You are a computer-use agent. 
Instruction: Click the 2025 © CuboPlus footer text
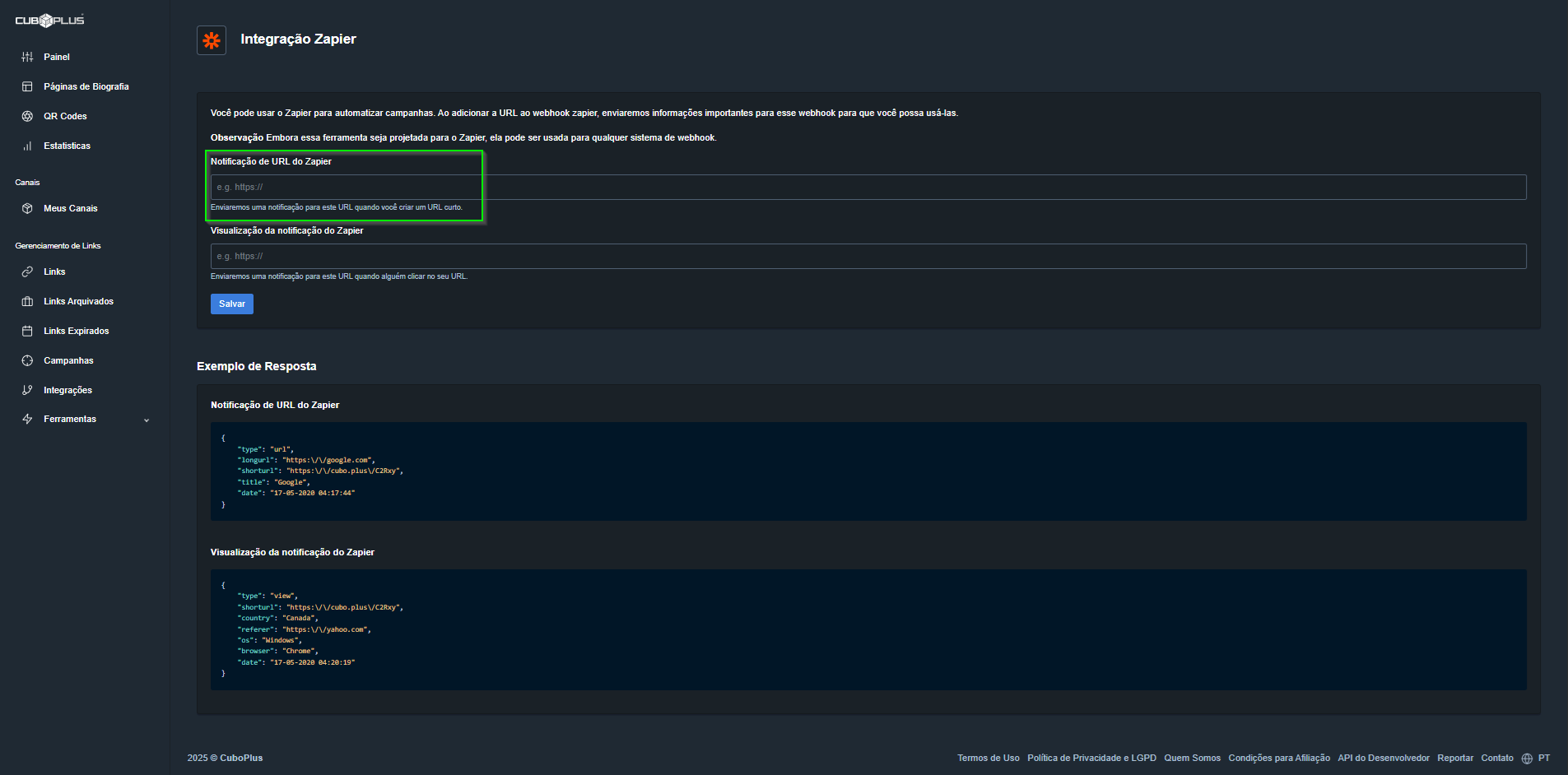(x=225, y=759)
